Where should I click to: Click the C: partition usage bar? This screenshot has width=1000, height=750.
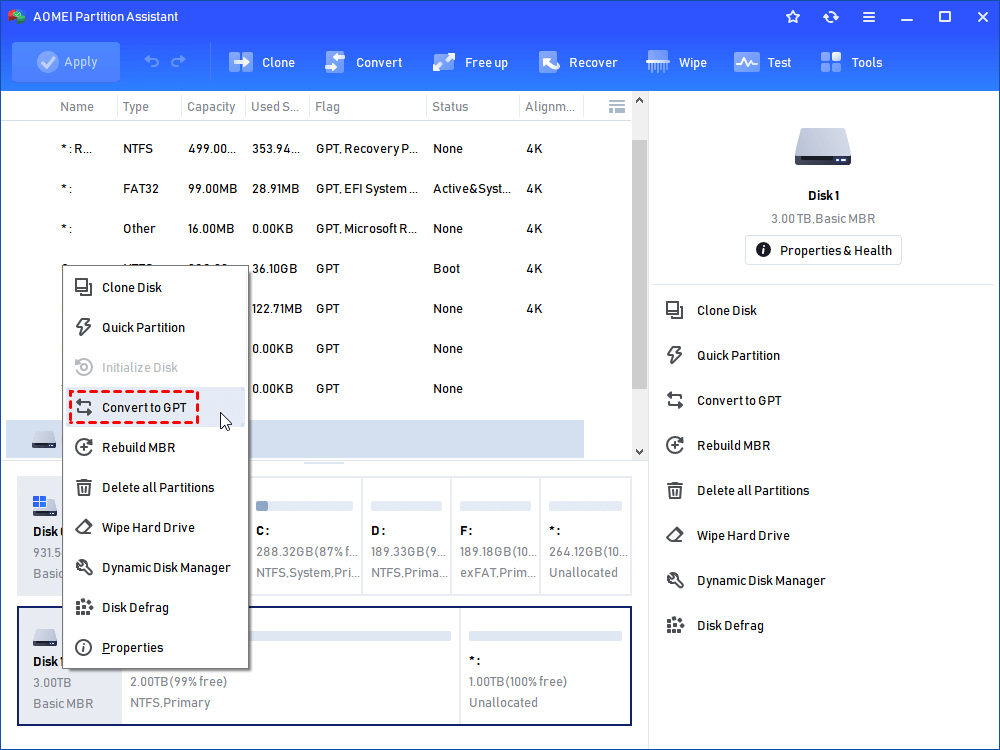[304, 506]
